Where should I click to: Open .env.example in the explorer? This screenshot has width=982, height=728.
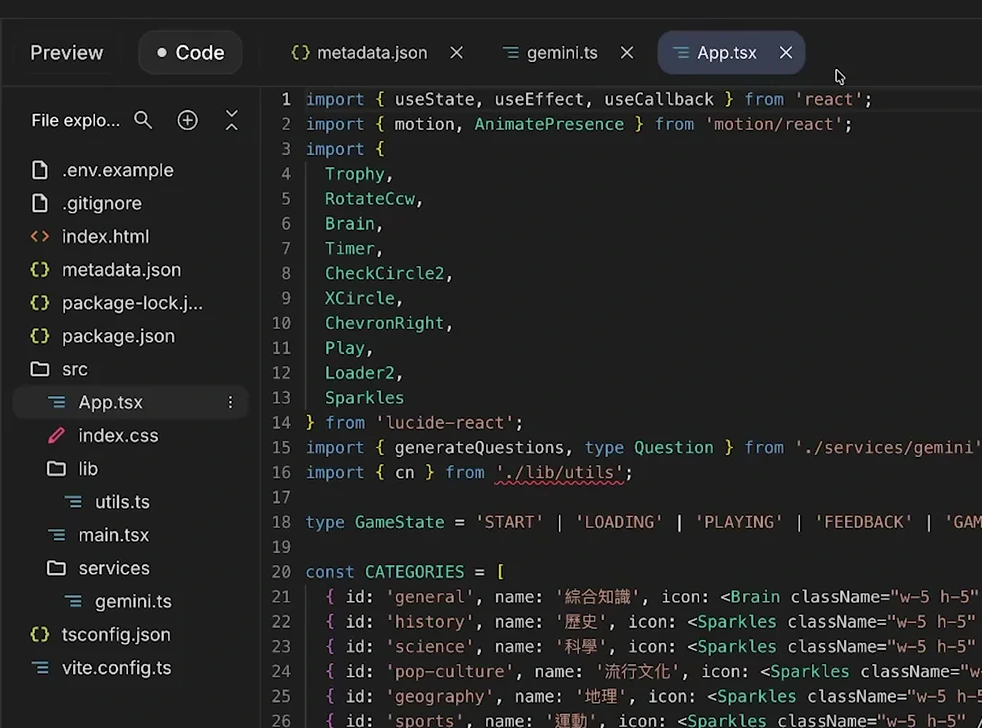[118, 170]
